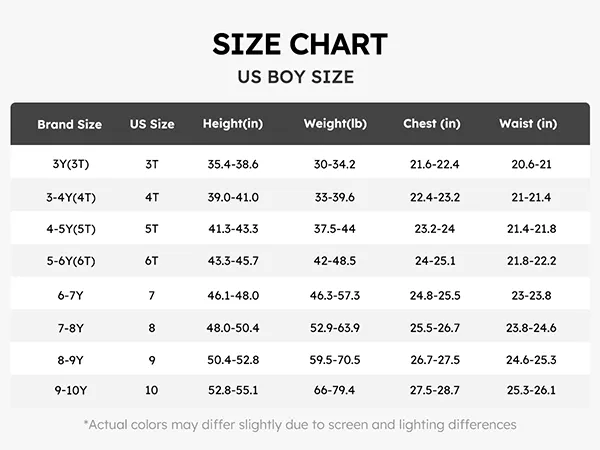Viewport: 600px width, 450px height.
Task: Select the 3Y(3T) brand size cell
Action: (x=70, y=163)
